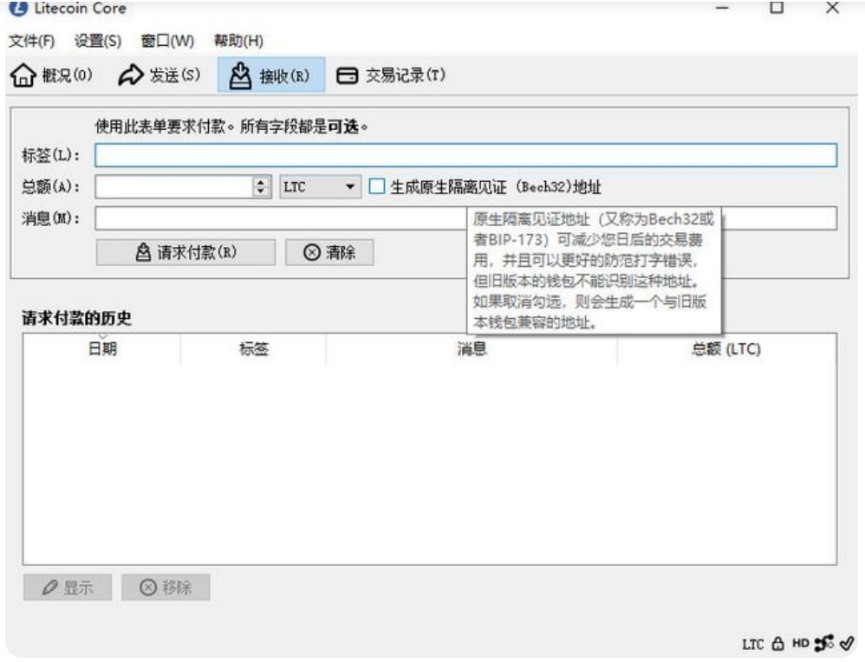Click the sync checkmark icon in status bar
The image size is (865, 662).
tap(847, 643)
